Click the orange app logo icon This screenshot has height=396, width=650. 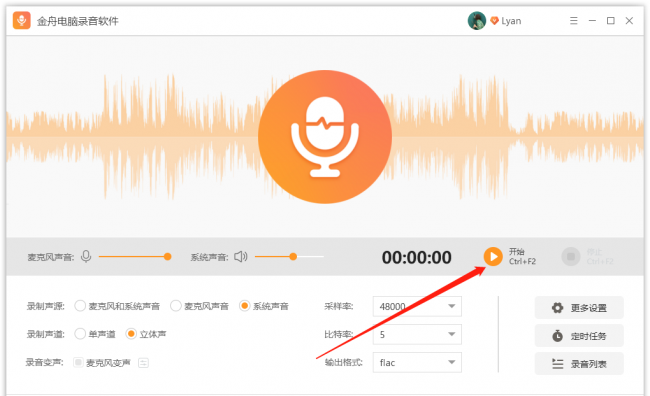click(x=22, y=20)
